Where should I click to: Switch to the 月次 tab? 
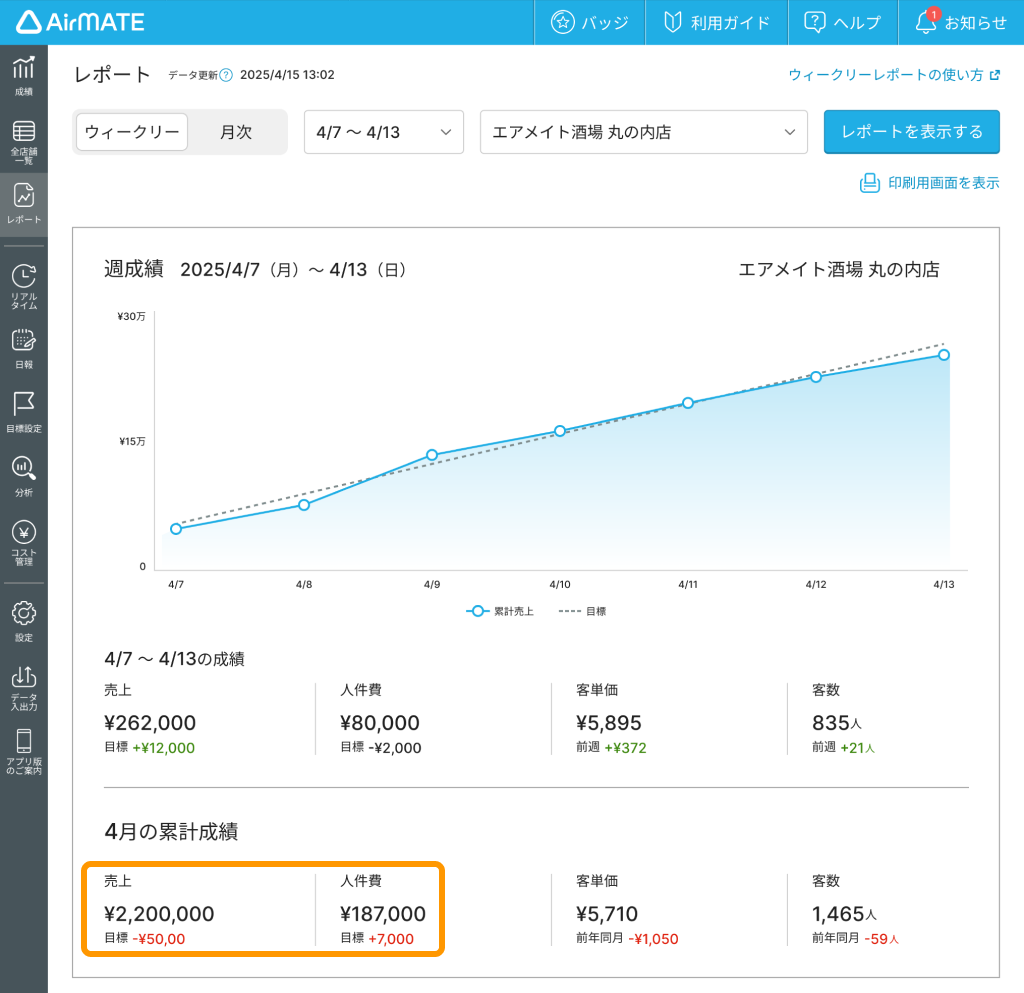(236, 132)
